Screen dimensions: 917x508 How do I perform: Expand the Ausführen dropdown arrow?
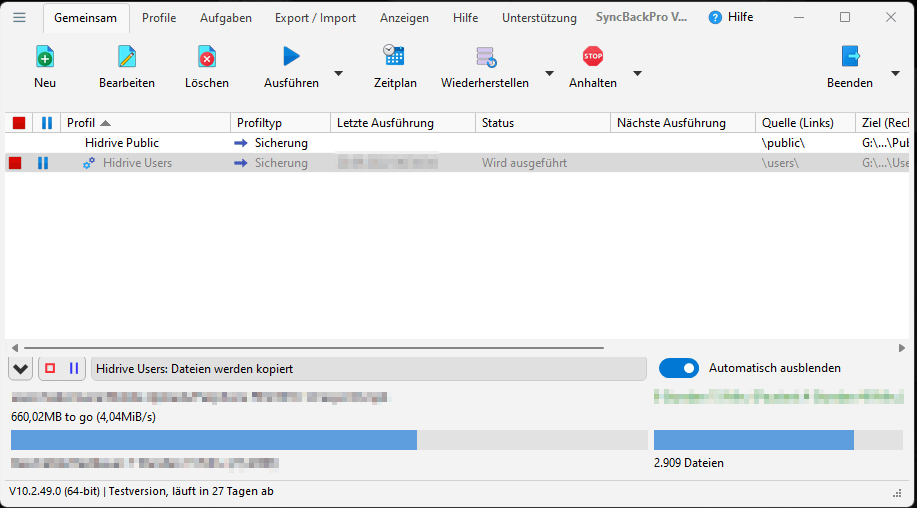point(338,73)
